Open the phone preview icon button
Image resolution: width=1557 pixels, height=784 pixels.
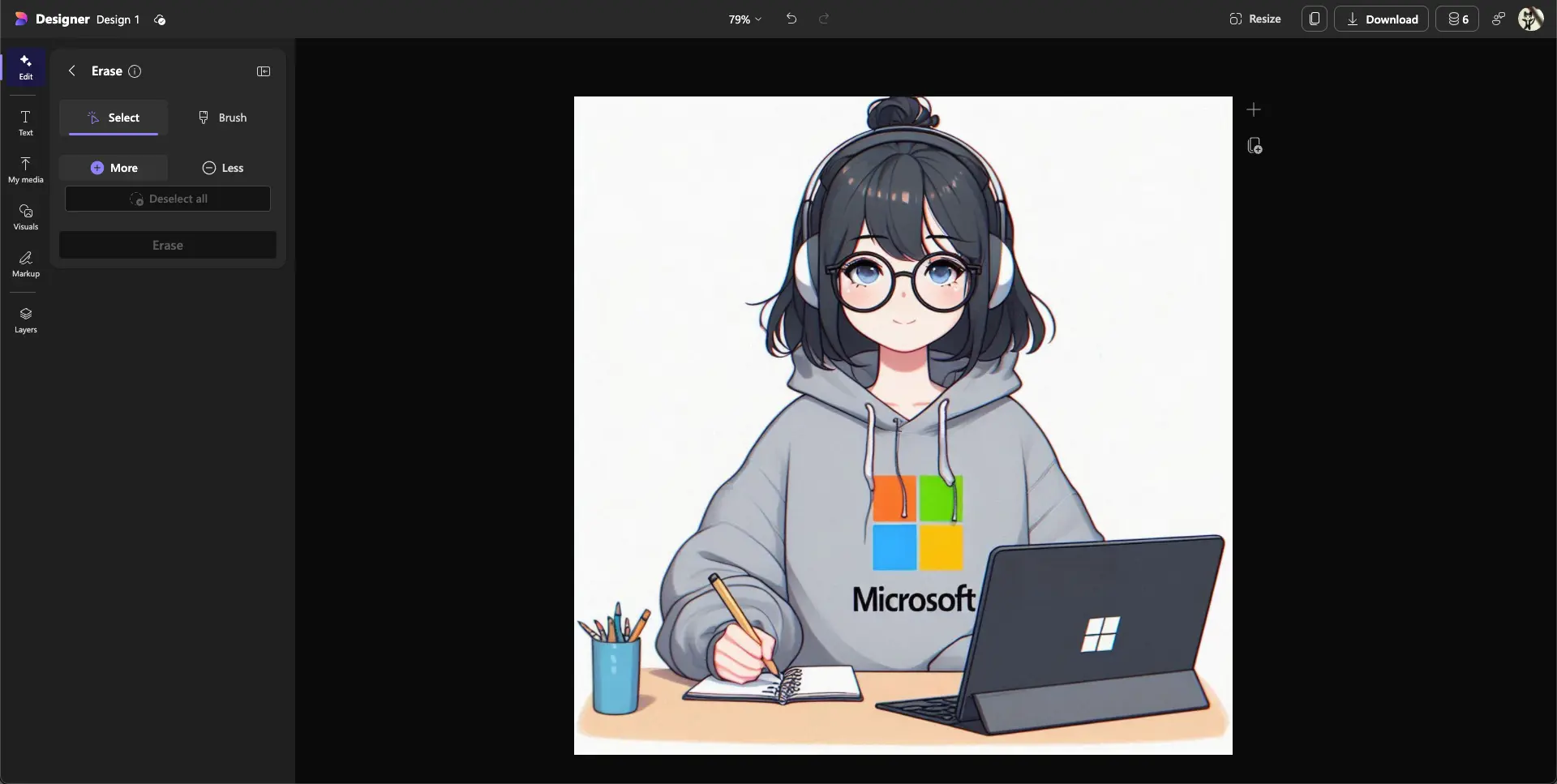tap(1315, 19)
